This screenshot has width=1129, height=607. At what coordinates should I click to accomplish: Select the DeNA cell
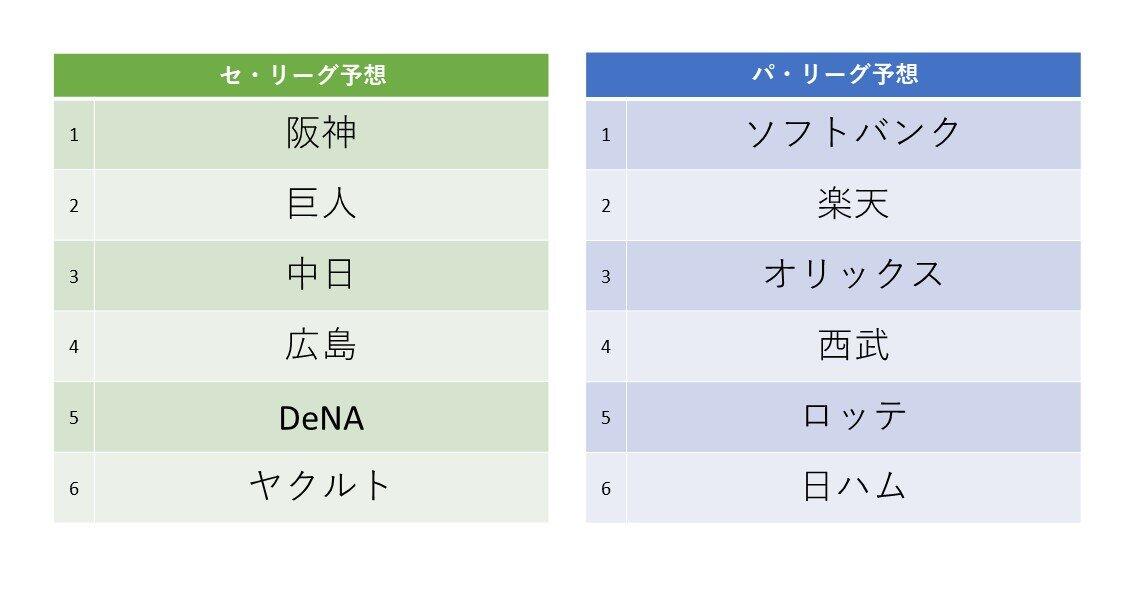321,417
